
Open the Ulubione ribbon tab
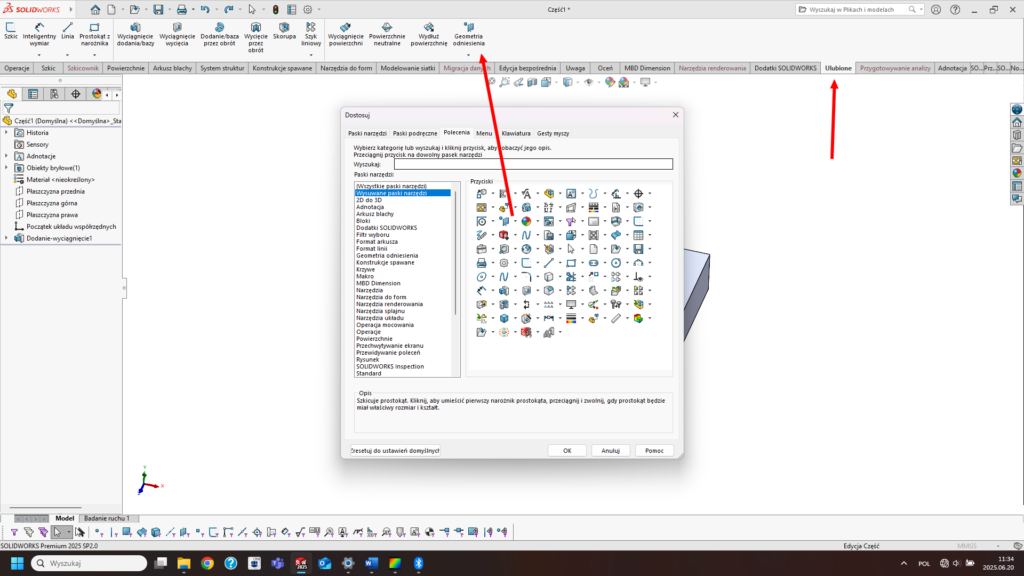[838, 68]
